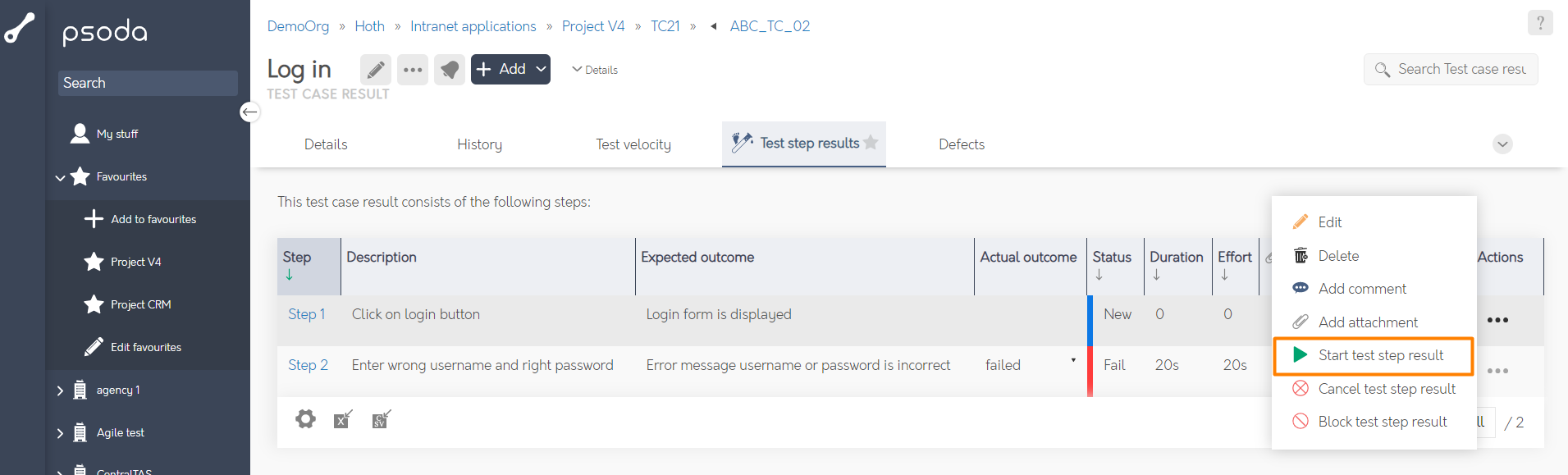Open the table settings gear icon
Screen dimensions: 1568x475
(305, 419)
